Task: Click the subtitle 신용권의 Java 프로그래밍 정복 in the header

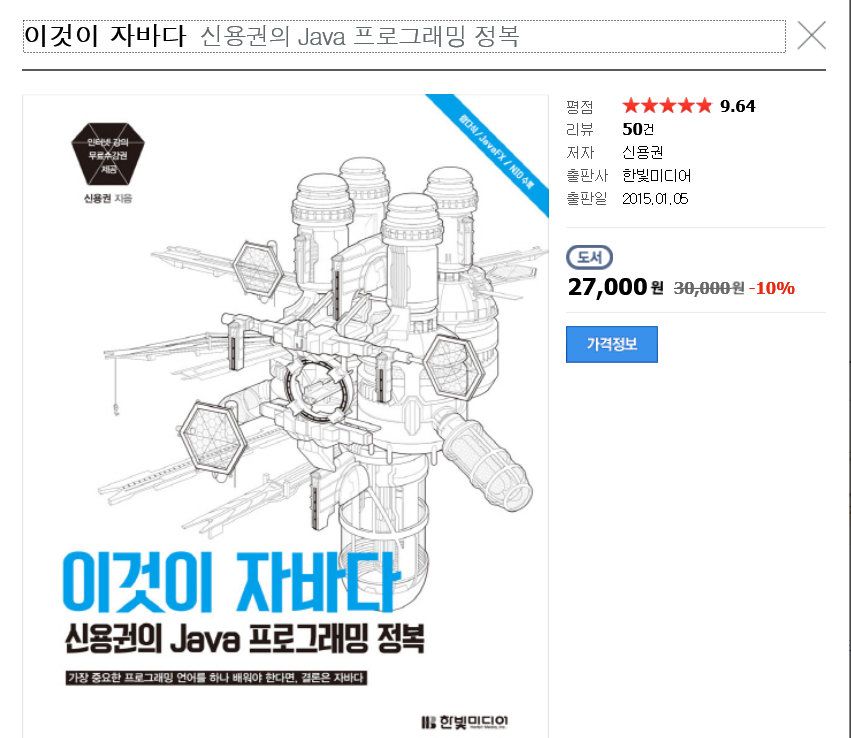Action: tap(360, 36)
